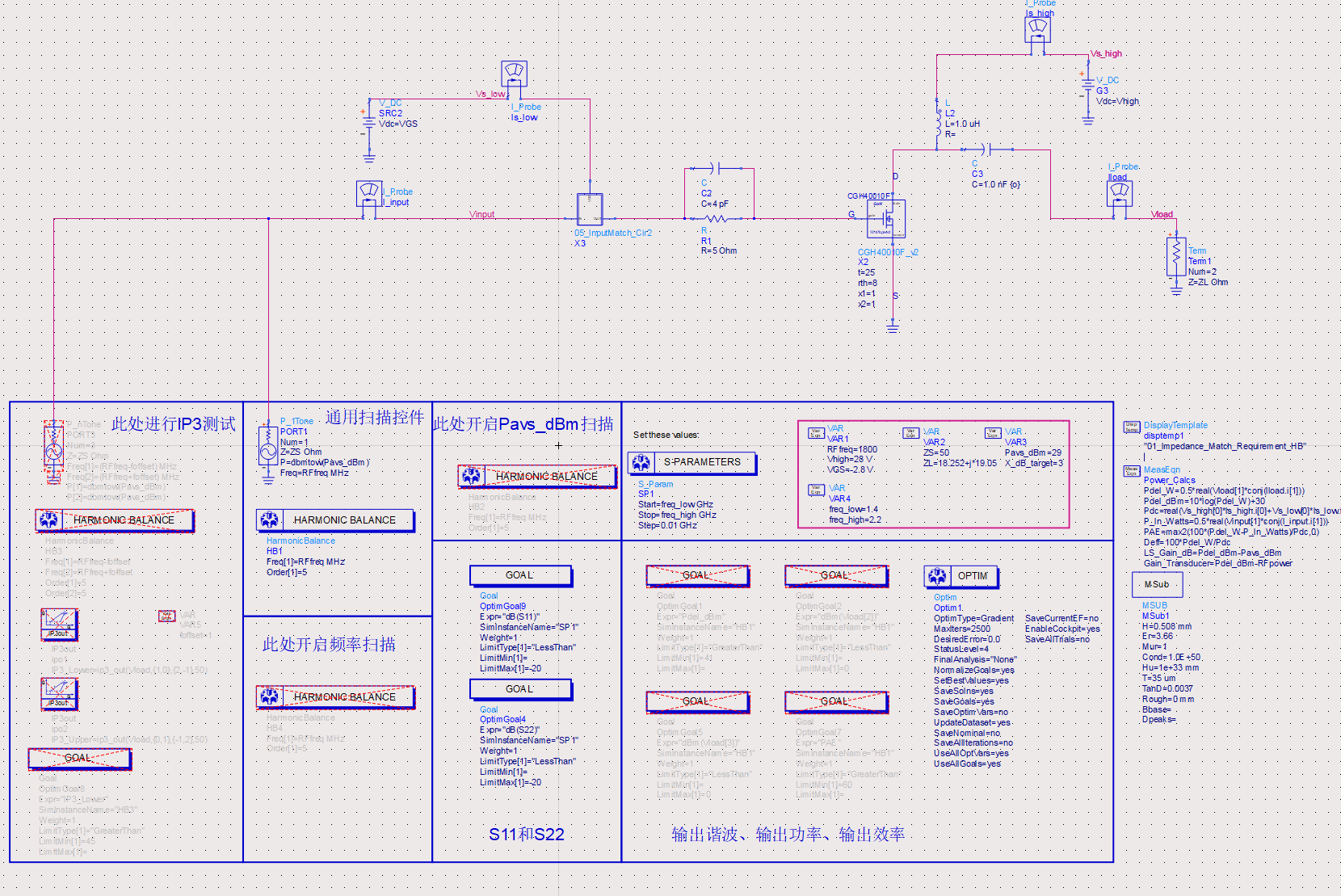
Task: Select inductor L2 symbol
Action: click(x=937, y=123)
